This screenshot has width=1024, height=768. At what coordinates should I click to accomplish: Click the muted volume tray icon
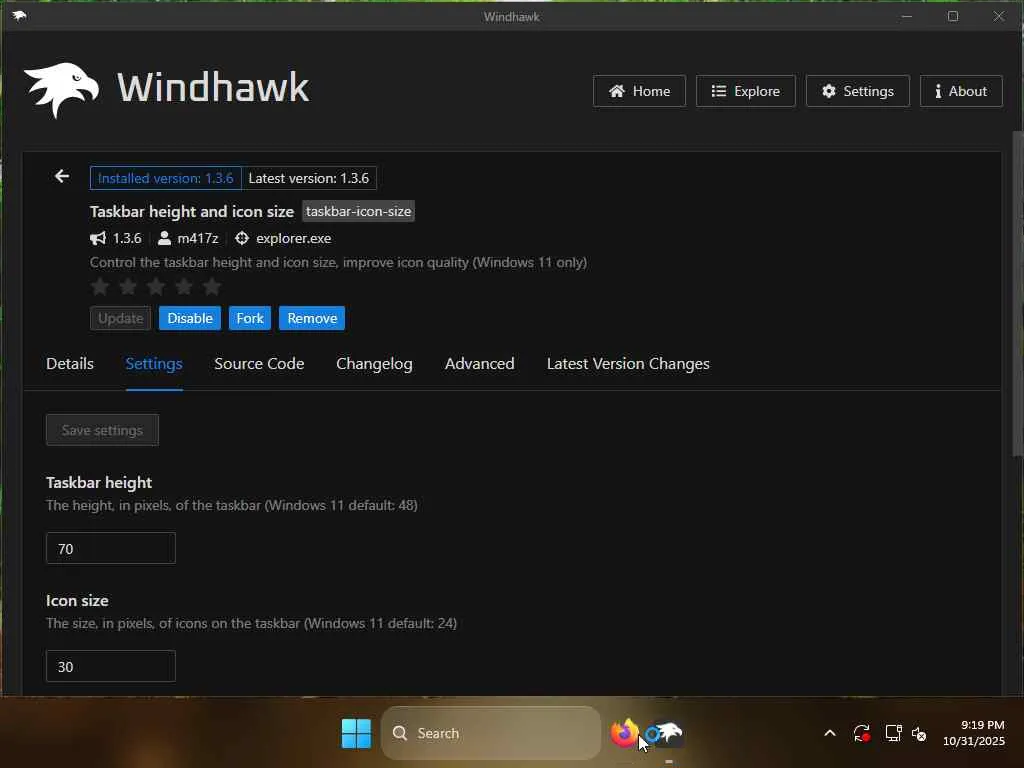click(x=920, y=734)
